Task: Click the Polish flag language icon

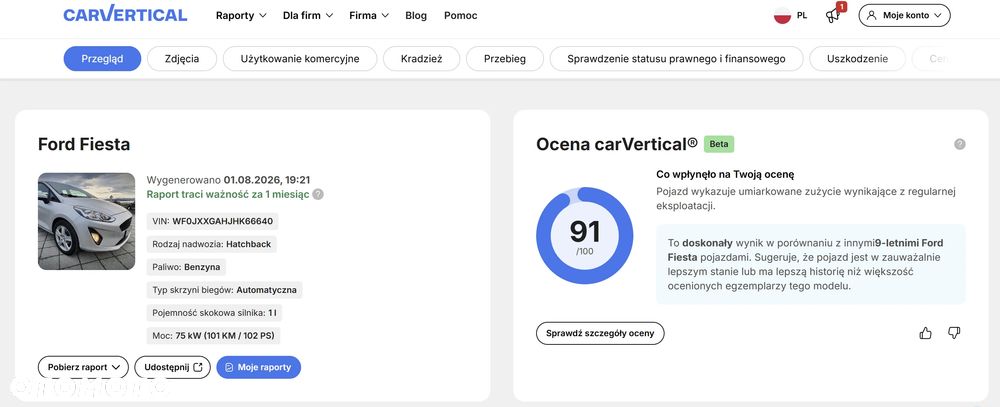Action: tap(782, 15)
